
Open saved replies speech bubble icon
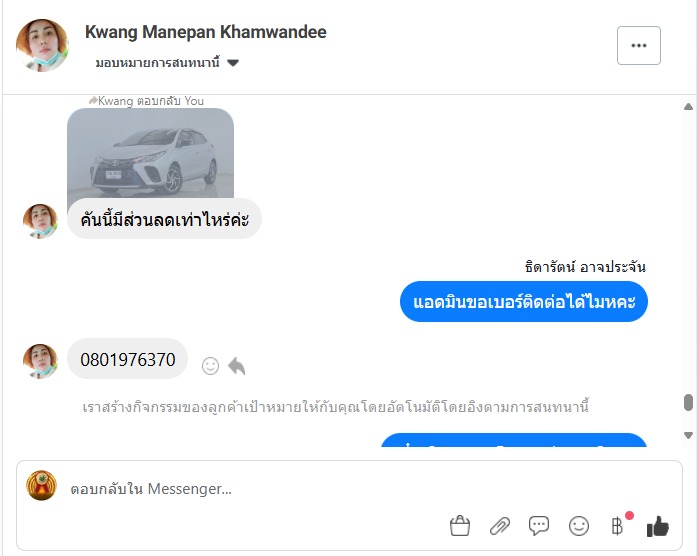tap(539, 526)
